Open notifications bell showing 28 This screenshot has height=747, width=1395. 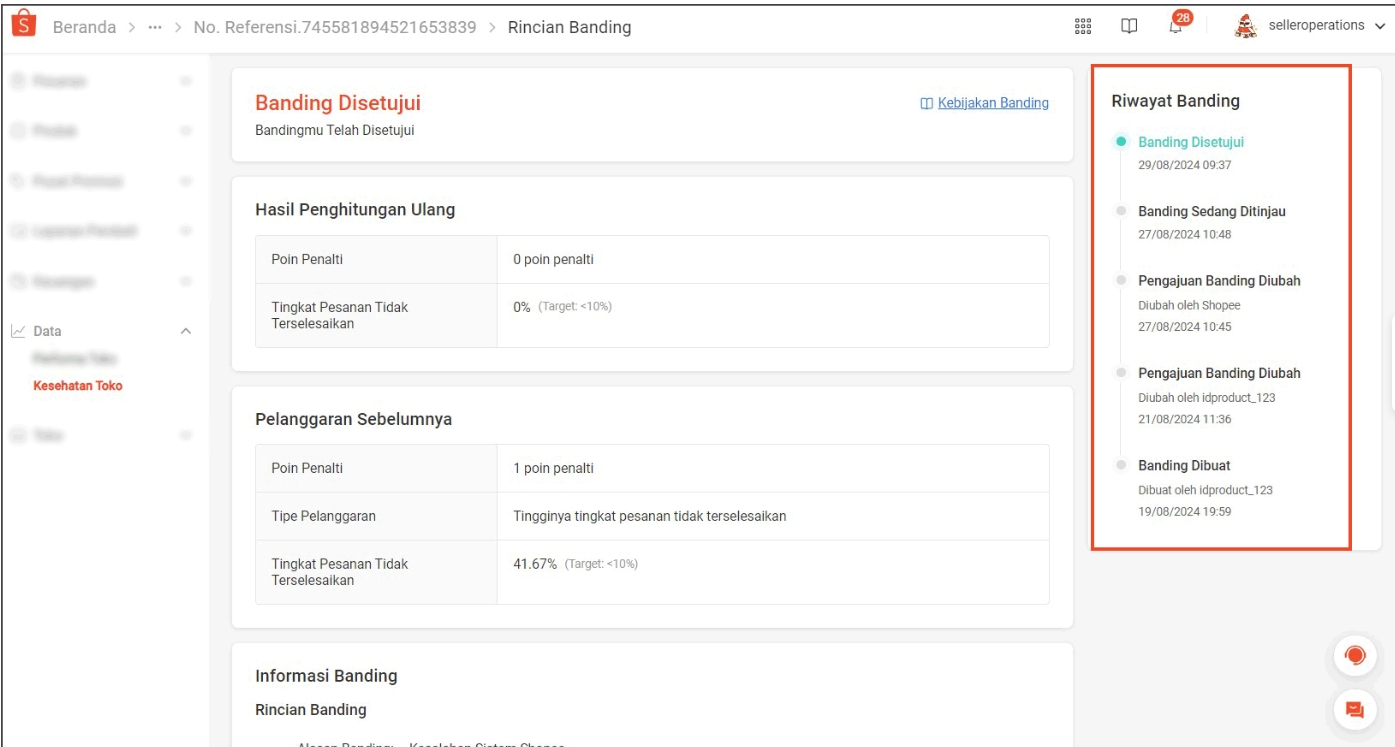point(1177,25)
